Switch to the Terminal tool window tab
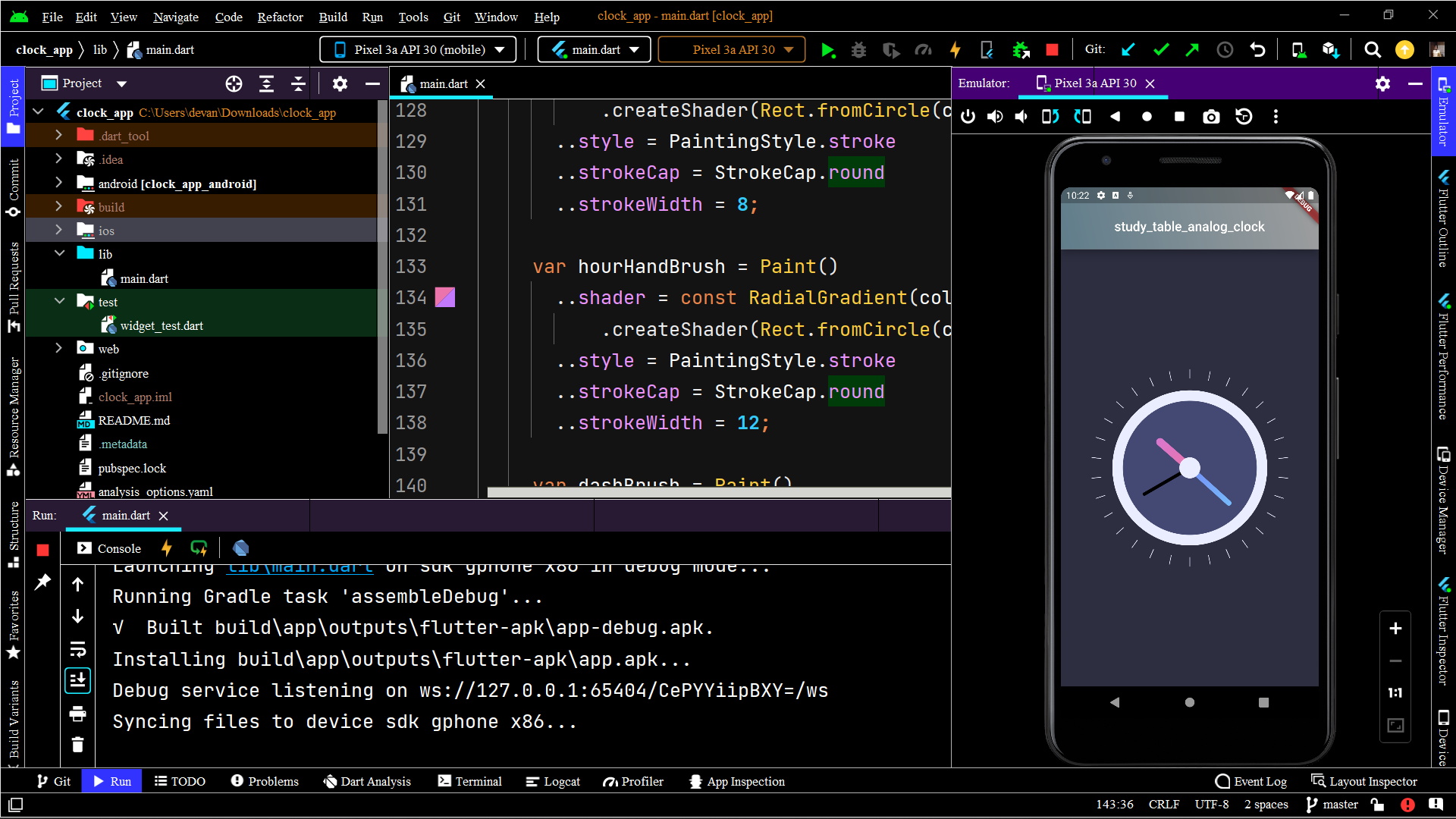The width and height of the screenshot is (1456, 819). pyautogui.click(x=469, y=781)
